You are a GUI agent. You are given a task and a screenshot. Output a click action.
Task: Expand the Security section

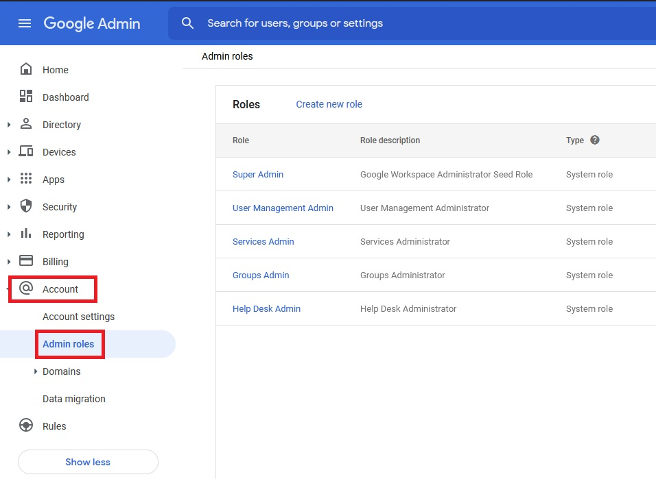point(9,207)
